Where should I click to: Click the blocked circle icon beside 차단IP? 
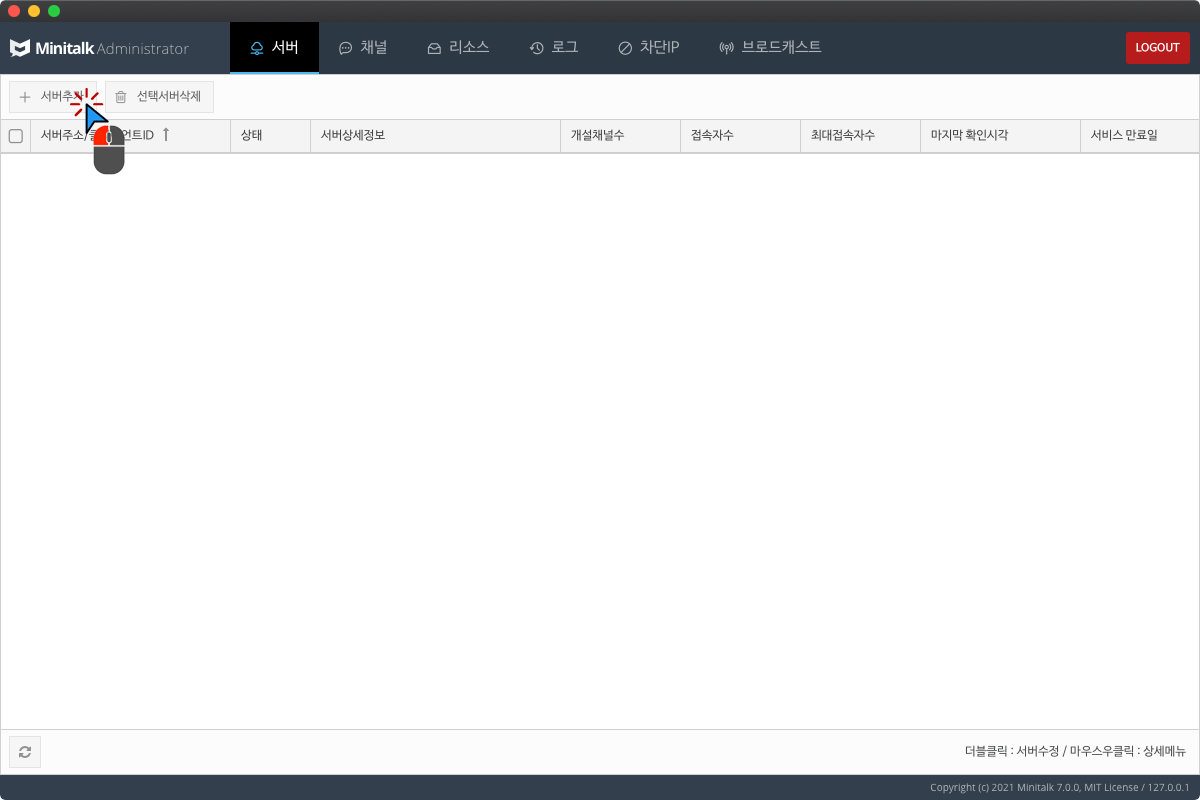click(625, 48)
